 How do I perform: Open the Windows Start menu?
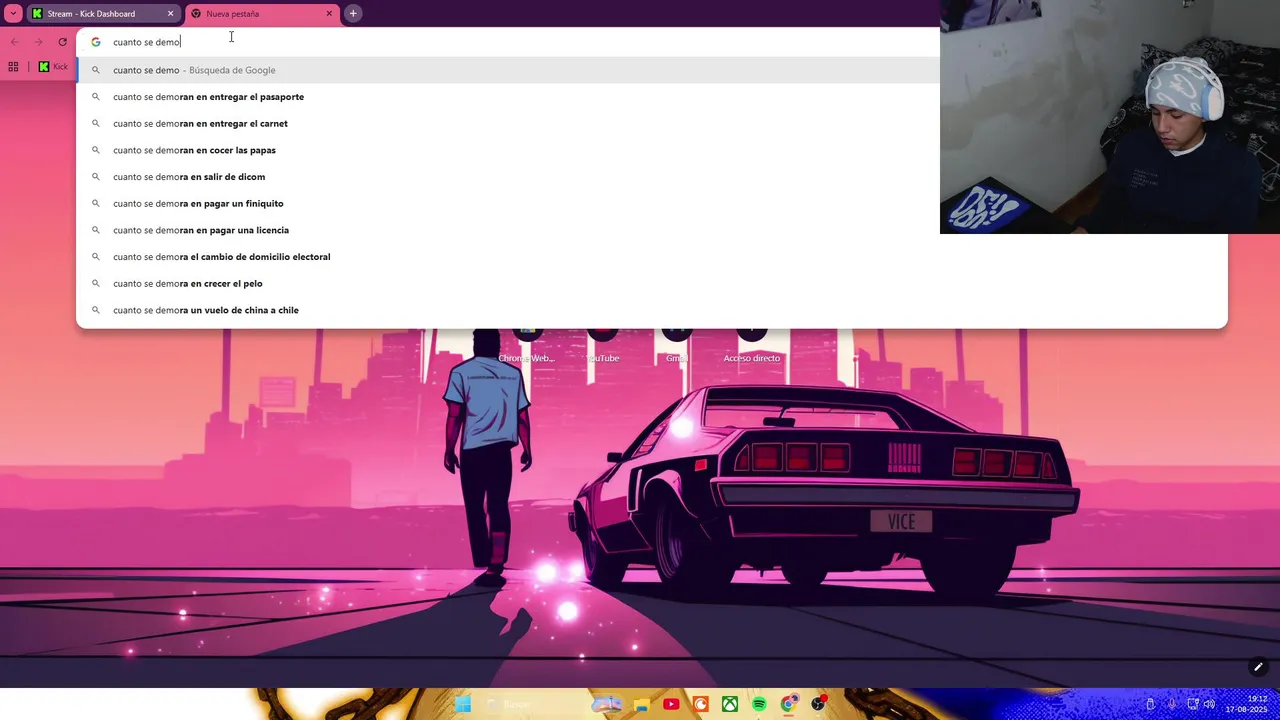click(463, 704)
